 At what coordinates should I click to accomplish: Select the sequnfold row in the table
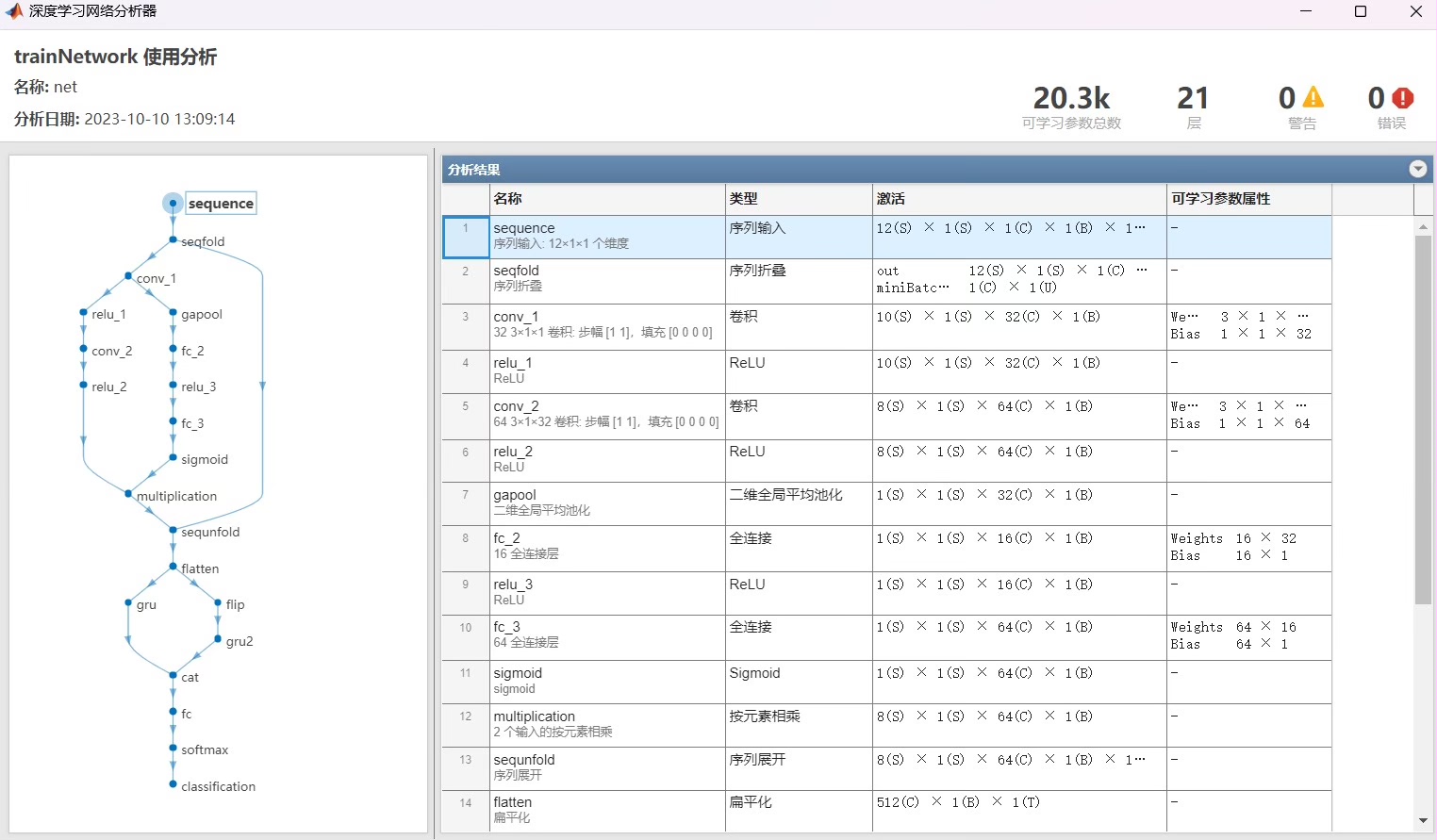pos(886,768)
